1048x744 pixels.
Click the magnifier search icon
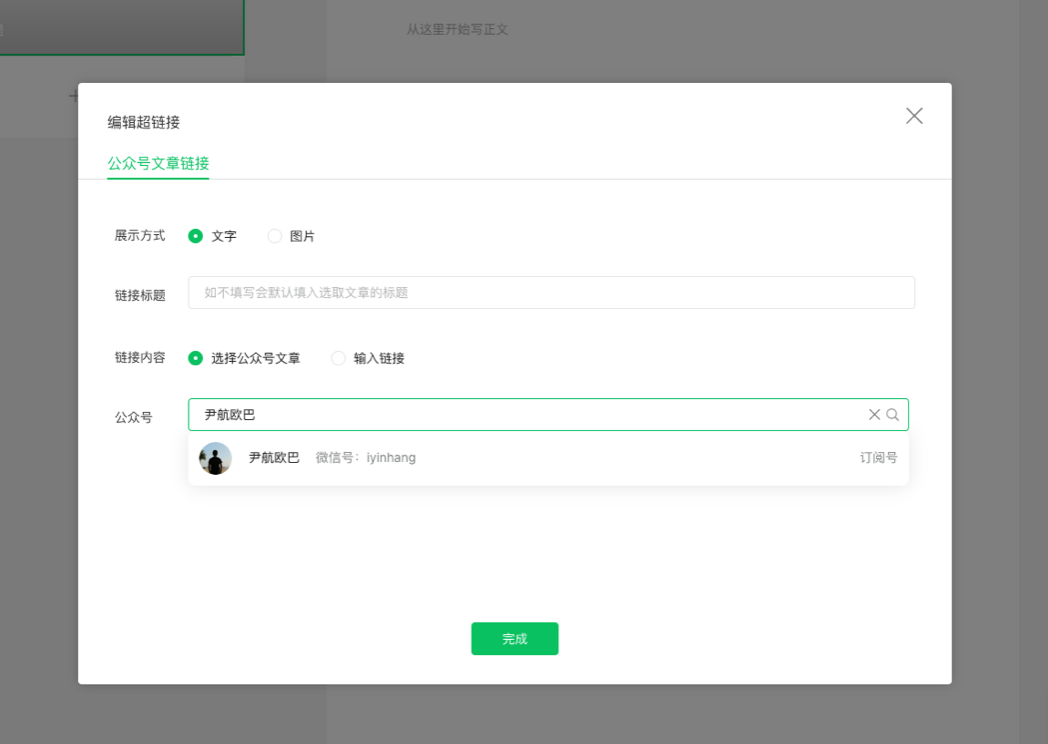(x=893, y=414)
